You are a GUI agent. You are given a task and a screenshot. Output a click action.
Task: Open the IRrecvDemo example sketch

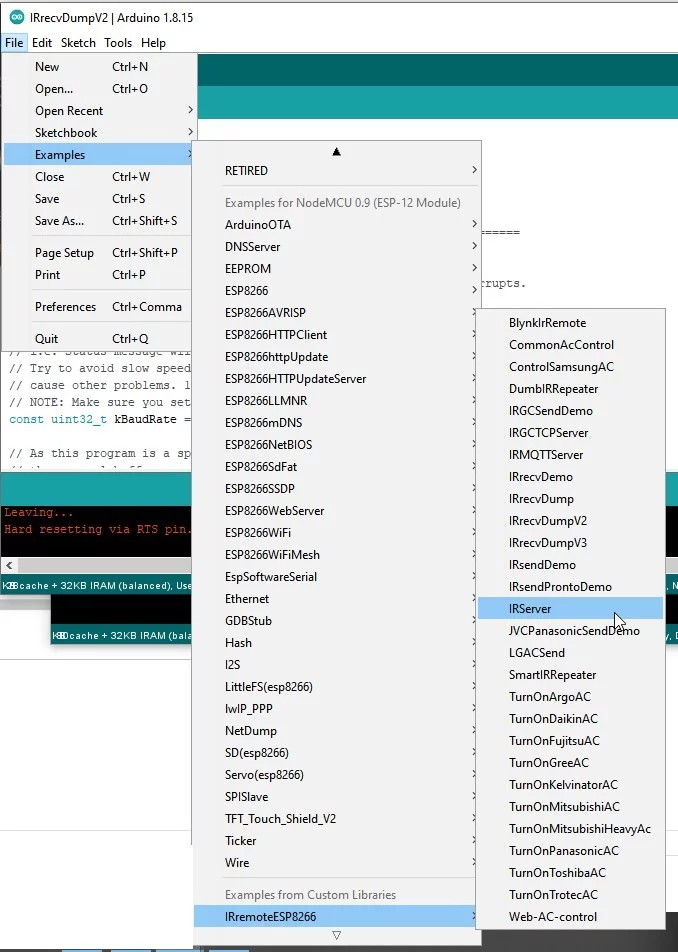coord(571,477)
